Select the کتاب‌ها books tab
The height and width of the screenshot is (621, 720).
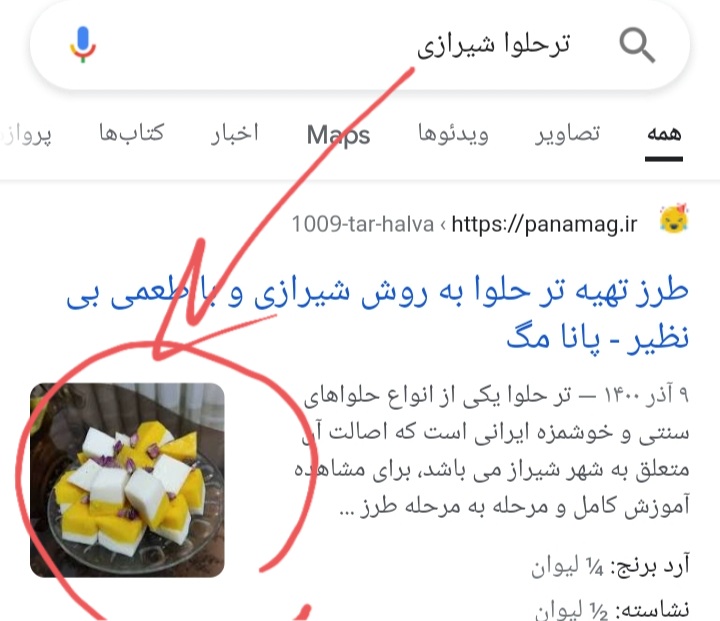[x=131, y=133]
